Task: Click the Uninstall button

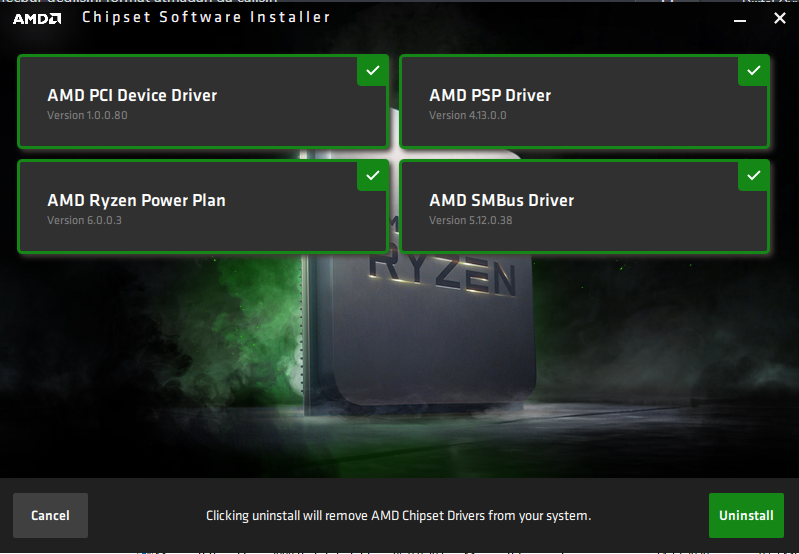Action: point(746,515)
